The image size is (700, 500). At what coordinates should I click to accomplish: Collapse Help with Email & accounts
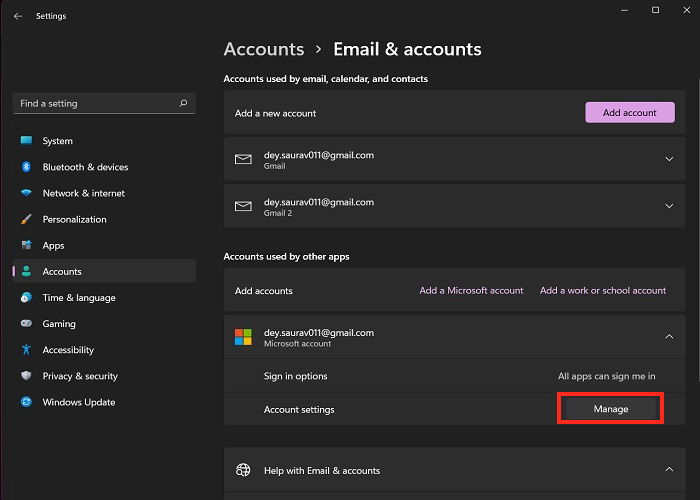click(668, 469)
